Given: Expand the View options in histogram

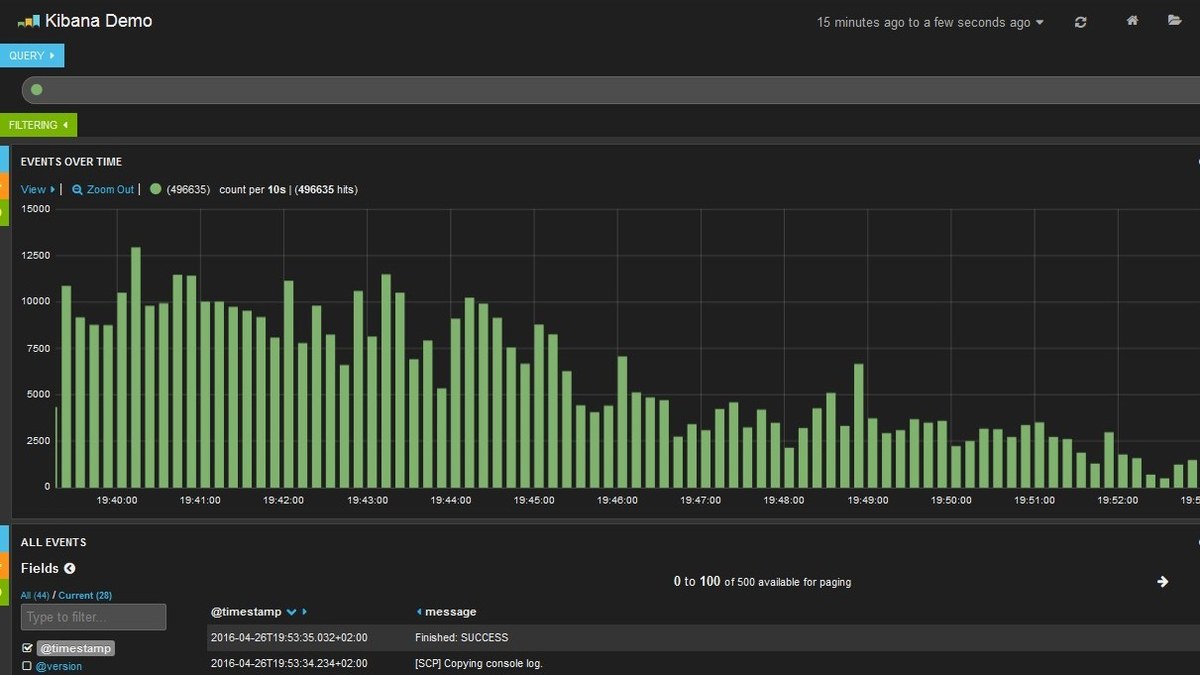Looking at the screenshot, I should click(38, 189).
